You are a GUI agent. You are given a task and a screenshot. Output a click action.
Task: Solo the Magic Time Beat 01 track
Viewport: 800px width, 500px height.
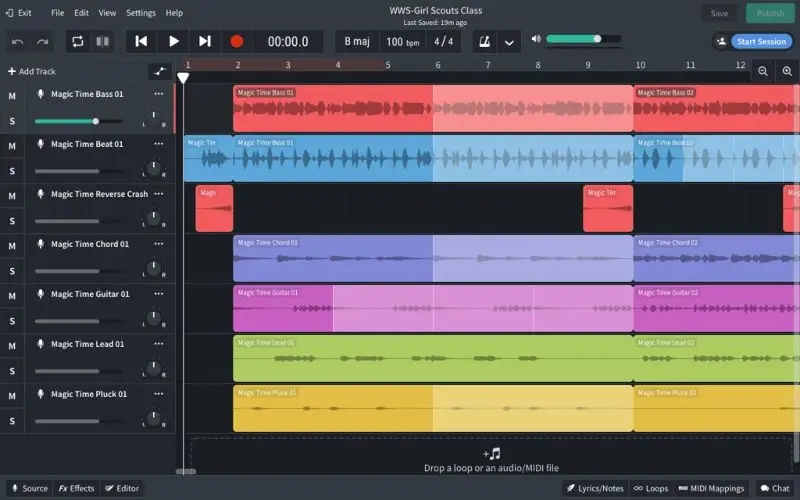click(x=12, y=171)
